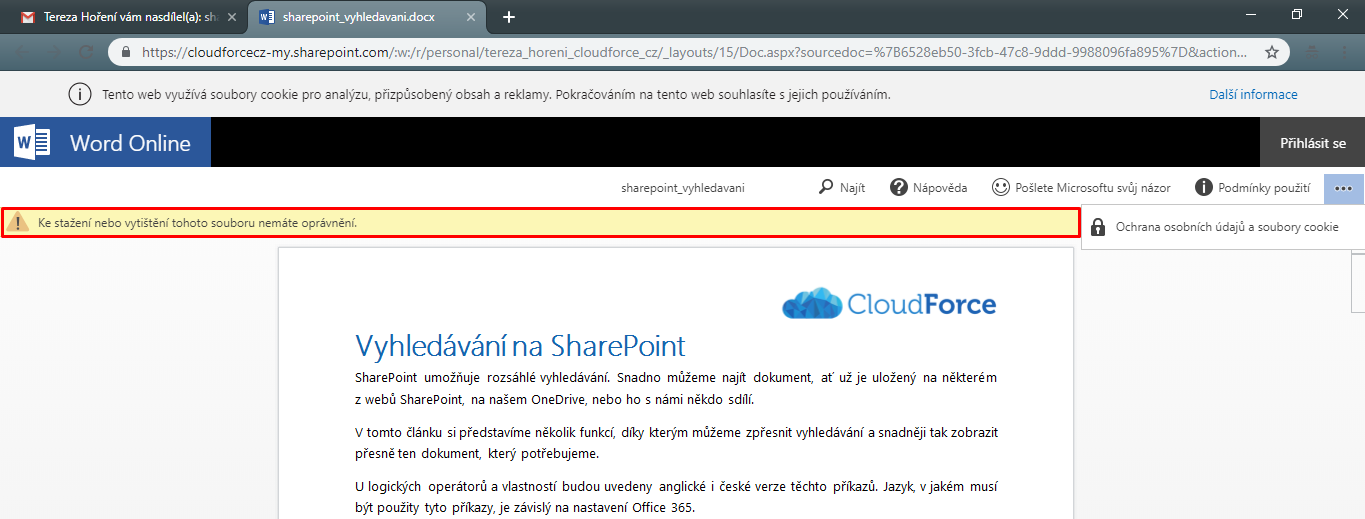Switch to the Gmail Tereza Hoření tab
This screenshot has width=1365, height=519.
(x=130, y=17)
